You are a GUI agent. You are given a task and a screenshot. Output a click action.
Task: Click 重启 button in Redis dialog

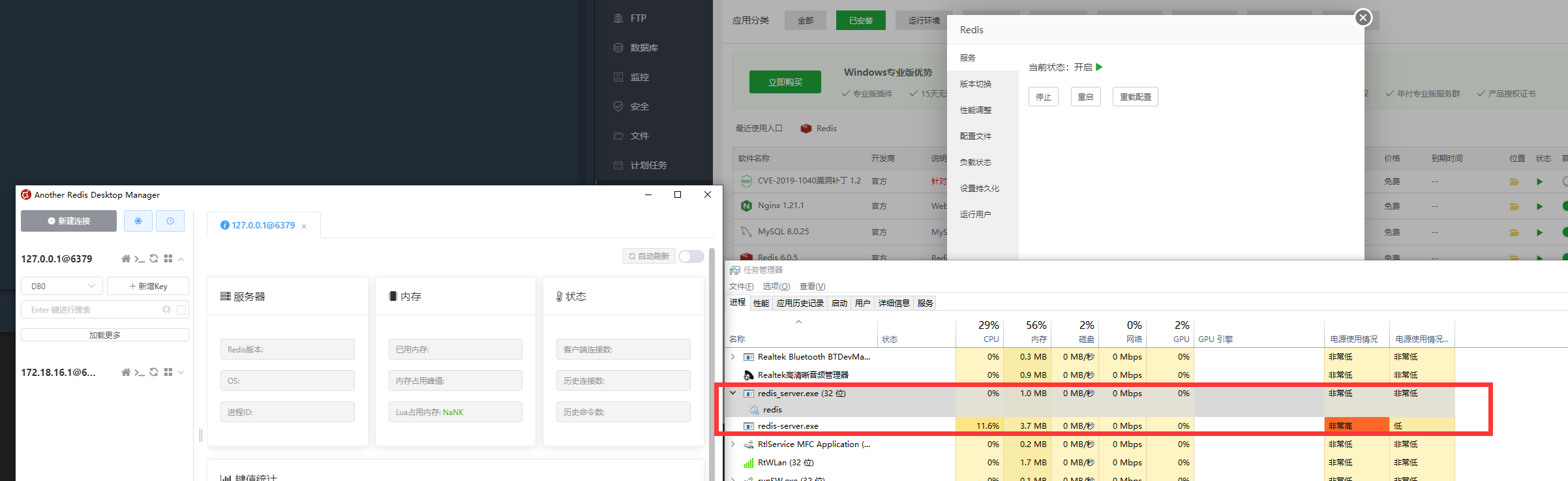[1085, 97]
